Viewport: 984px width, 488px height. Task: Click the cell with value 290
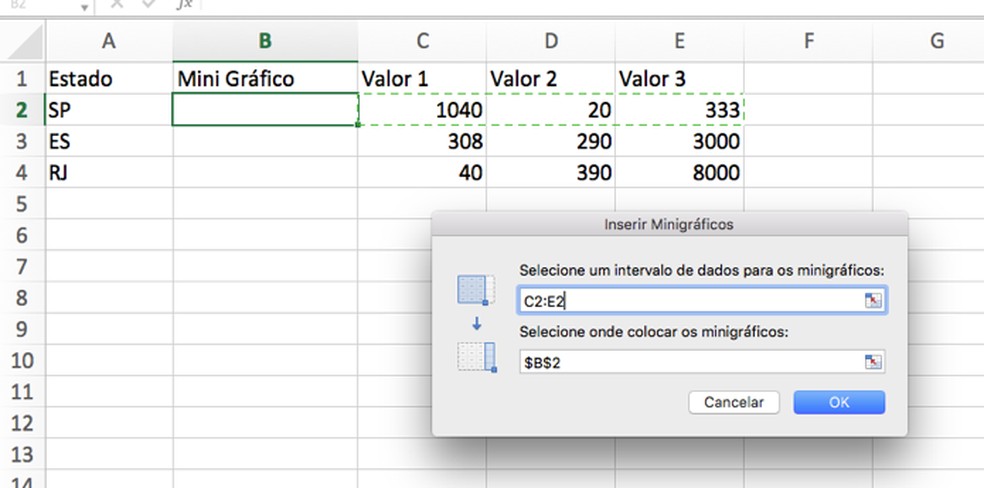(550, 141)
